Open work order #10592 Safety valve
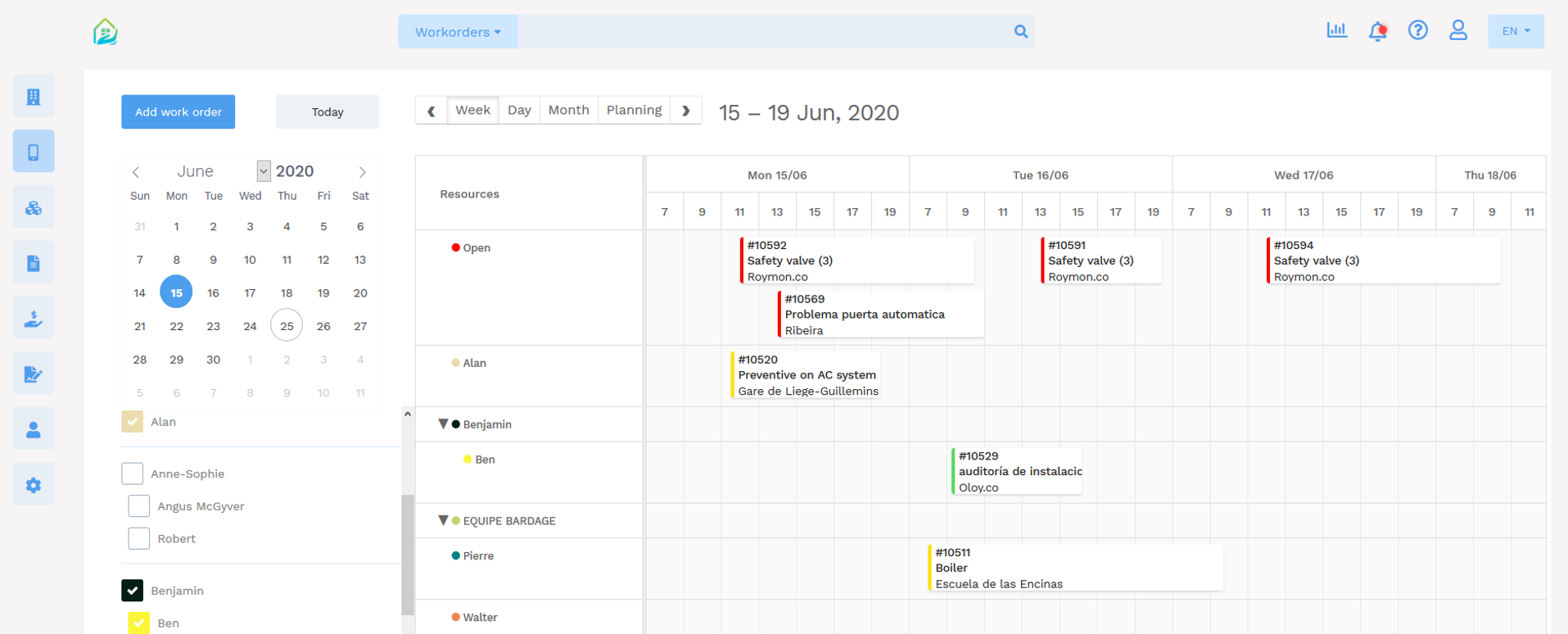The width and height of the screenshot is (1568, 634). coord(856,260)
